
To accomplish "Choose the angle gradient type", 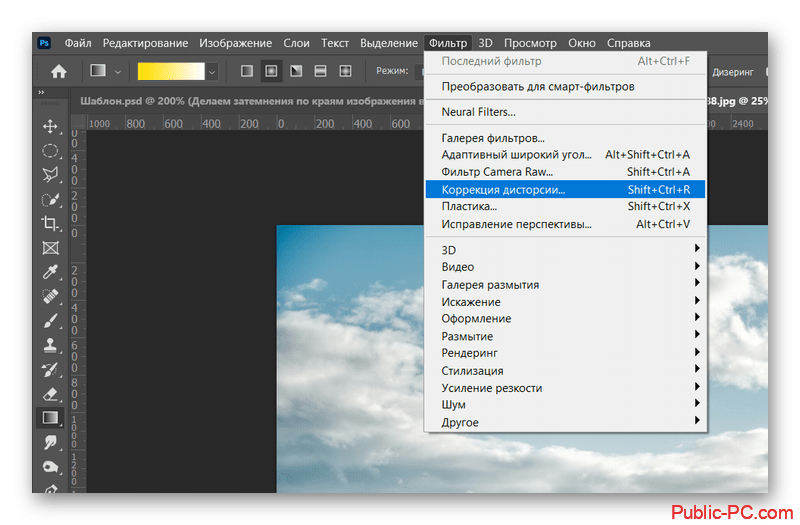I will 296,71.
